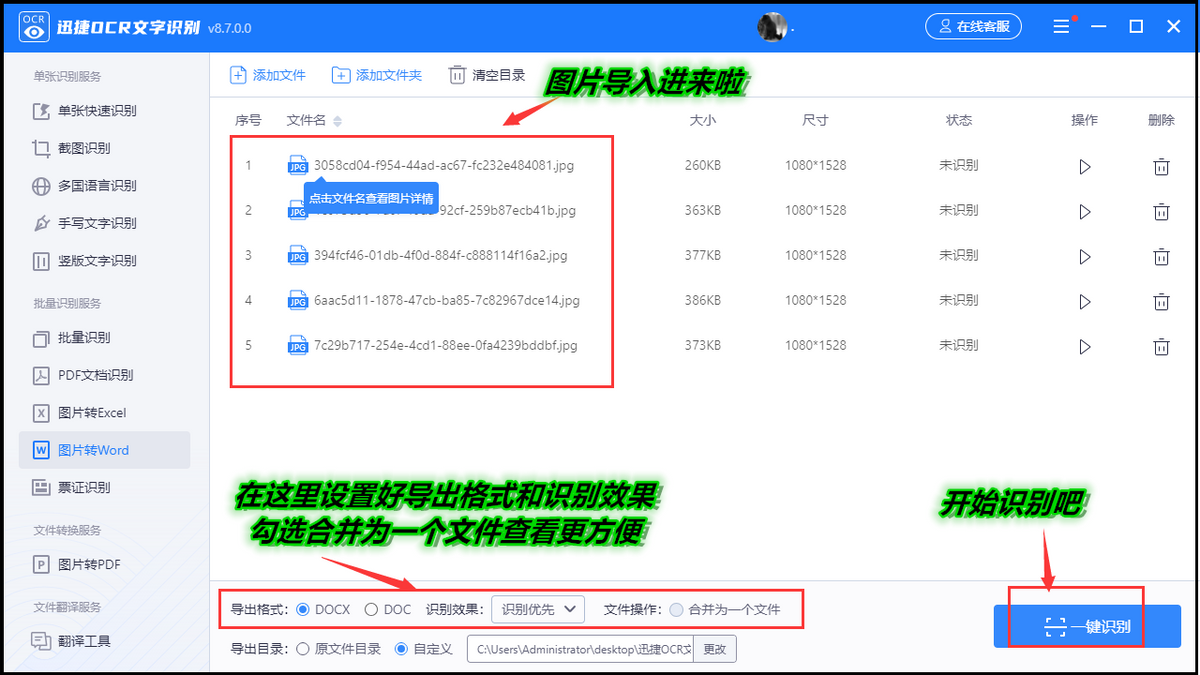This screenshot has height=675, width=1200.
Task: Click the 图片转Word W icon
Action: click(x=41, y=450)
